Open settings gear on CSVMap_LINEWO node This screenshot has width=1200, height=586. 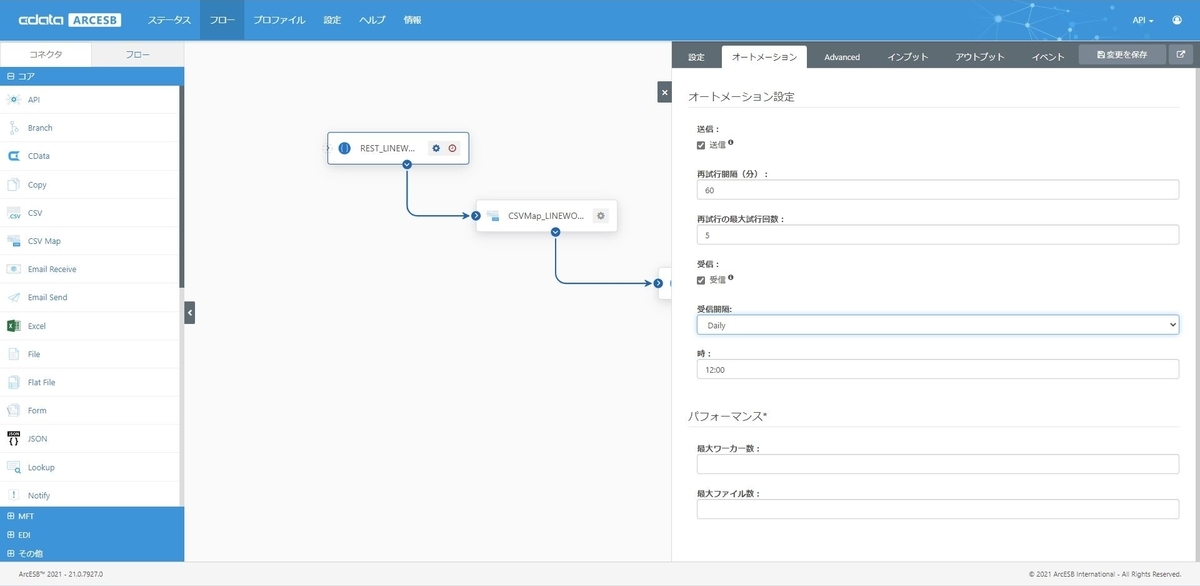[x=600, y=215]
